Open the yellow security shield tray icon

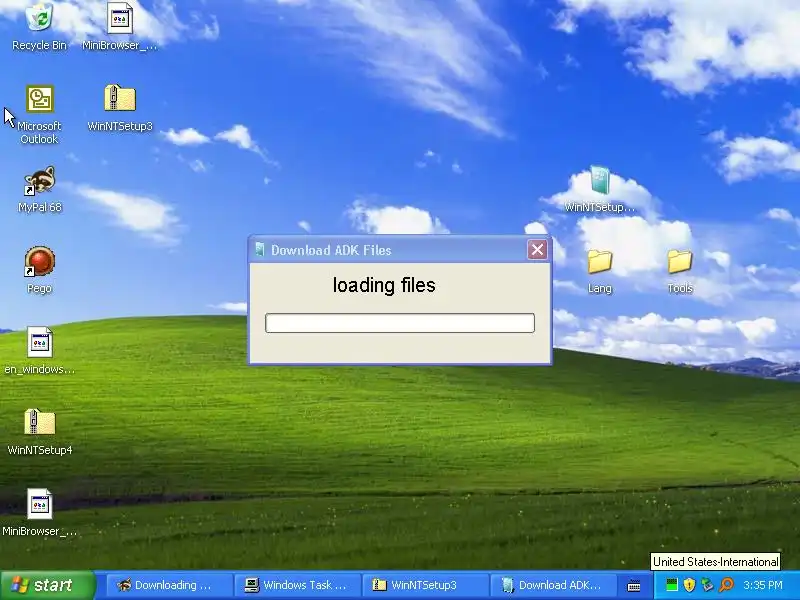[689, 585]
